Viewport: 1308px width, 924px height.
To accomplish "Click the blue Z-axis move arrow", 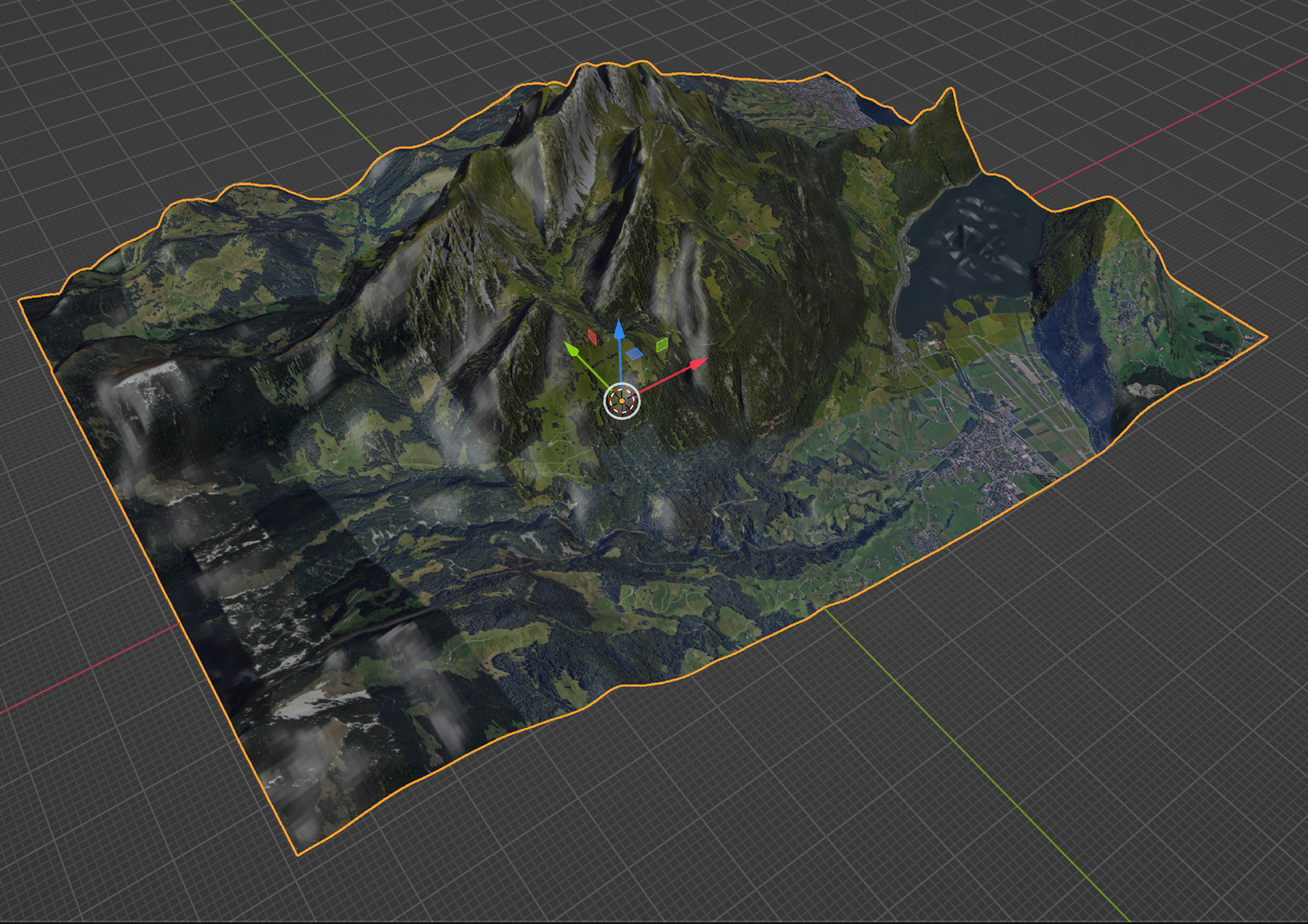I will (x=619, y=332).
